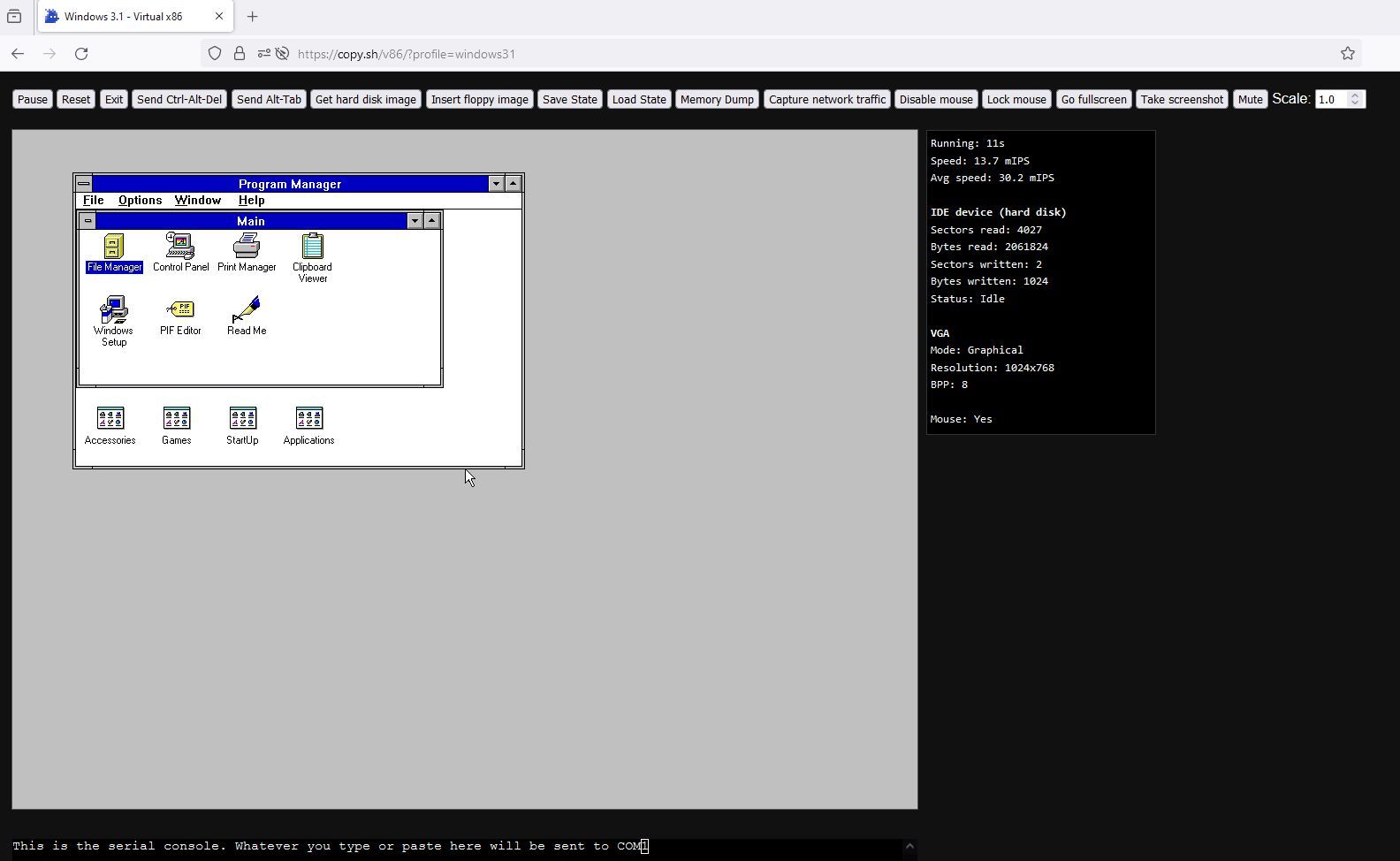
Task: Click the shield tracking protection icon
Action: pyautogui.click(x=215, y=54)
